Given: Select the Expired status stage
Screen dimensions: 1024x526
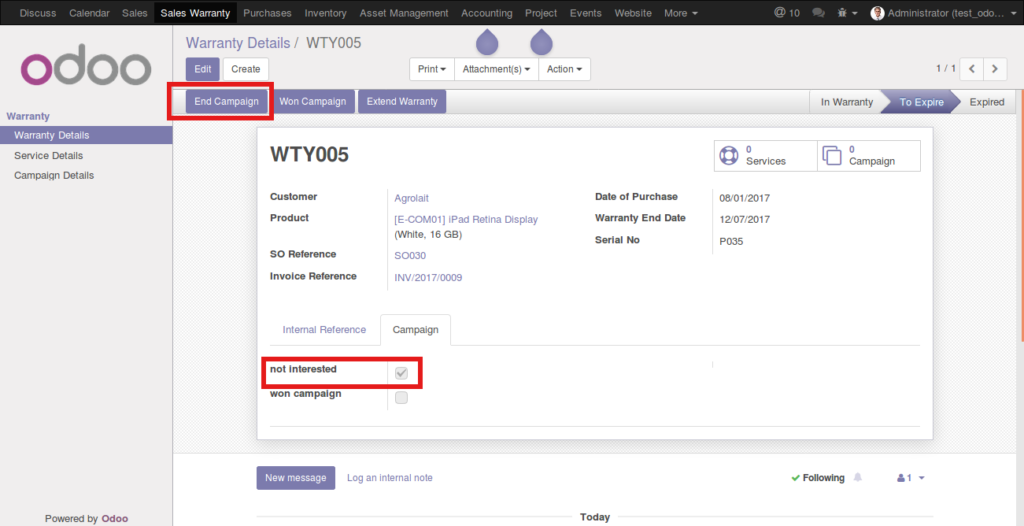Looking at the screenshot, I should [987, 102].
